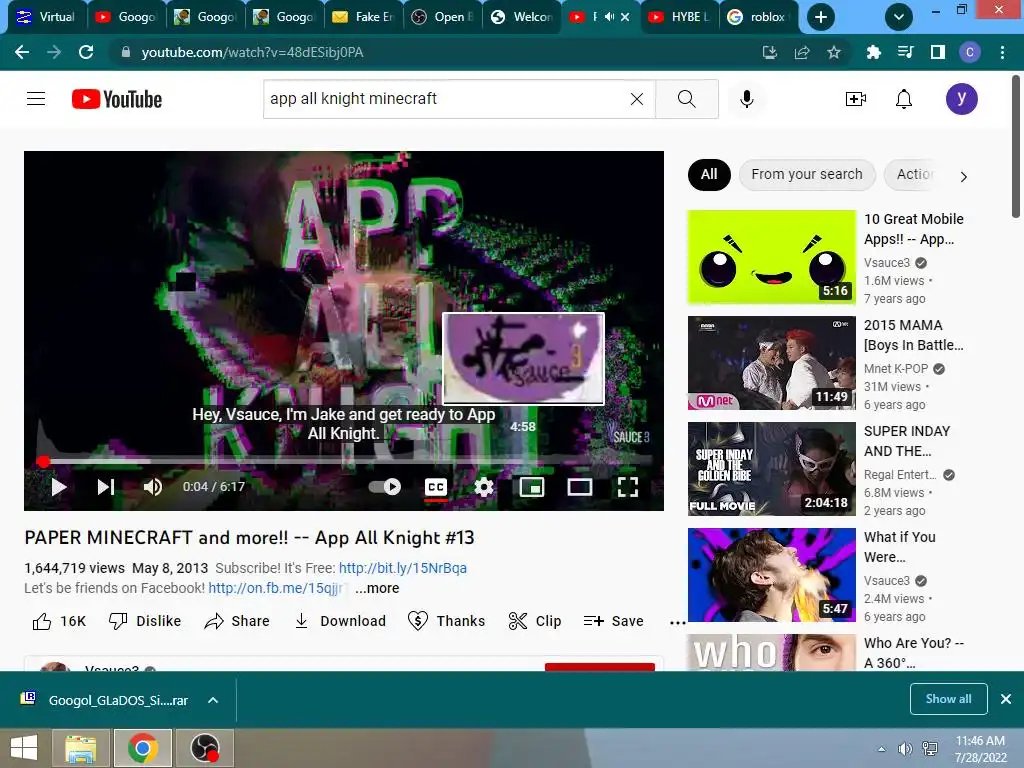The width and height of the screenshot is (1024, 768).
Task: Share the video
Action: [x=236, y=621]
